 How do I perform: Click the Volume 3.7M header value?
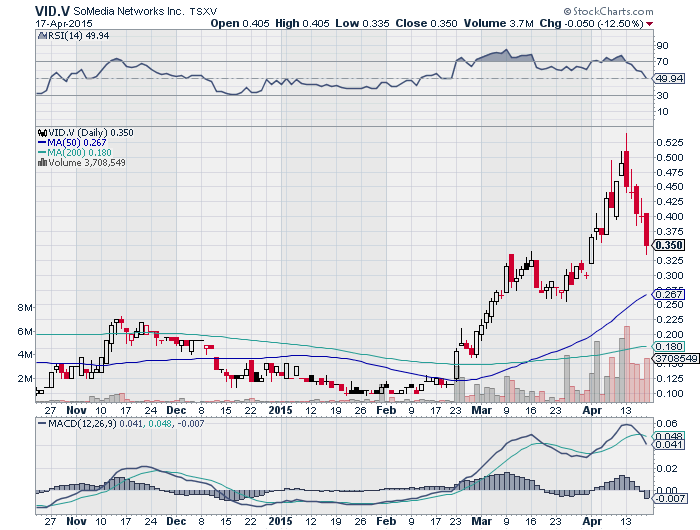[x=529, y=22]
